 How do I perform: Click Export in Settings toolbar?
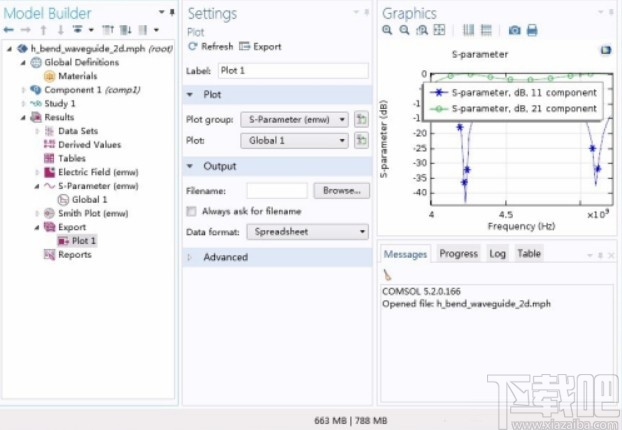click(x=261, y=46)
